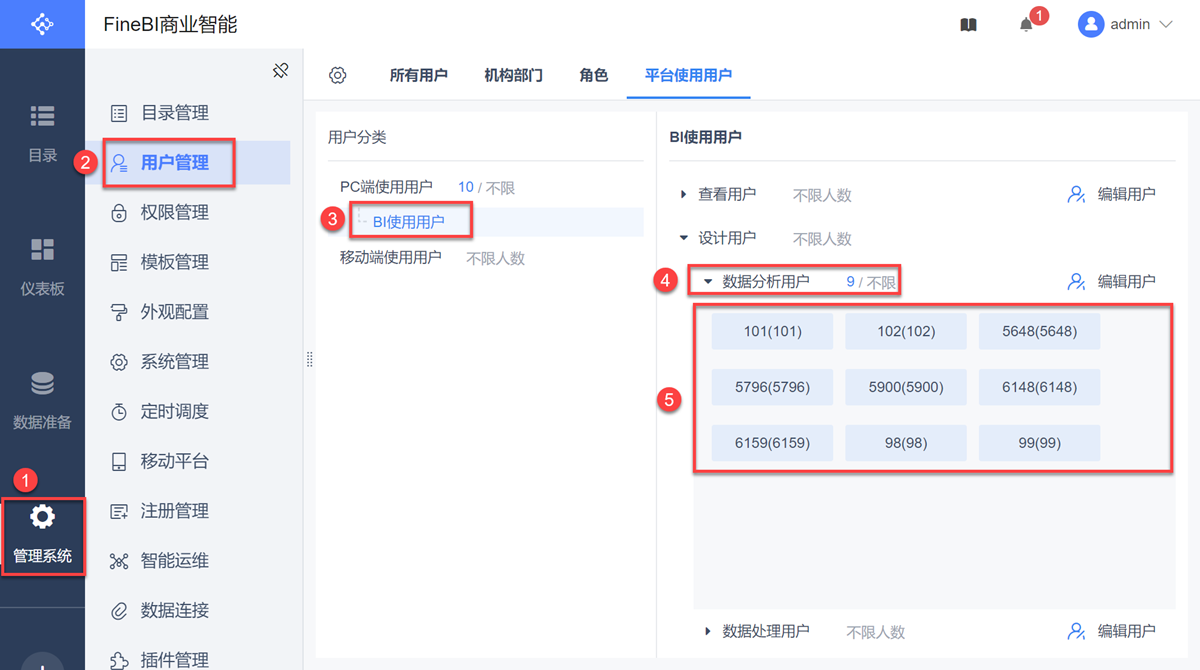Click 编辑用户 for 数据分析用户
Screen dimensions: 1200x670
1112,282
